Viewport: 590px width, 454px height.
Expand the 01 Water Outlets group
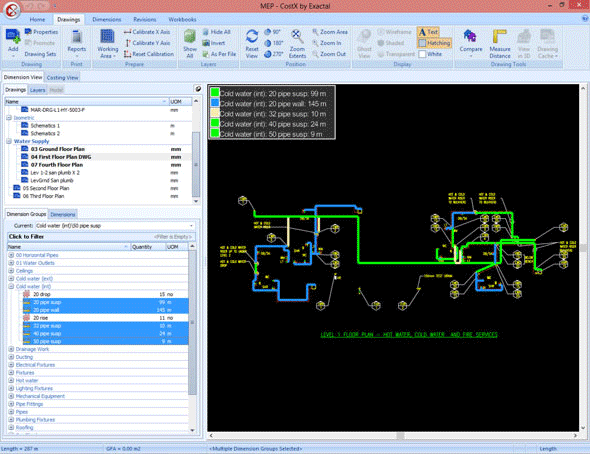point(11,263)
